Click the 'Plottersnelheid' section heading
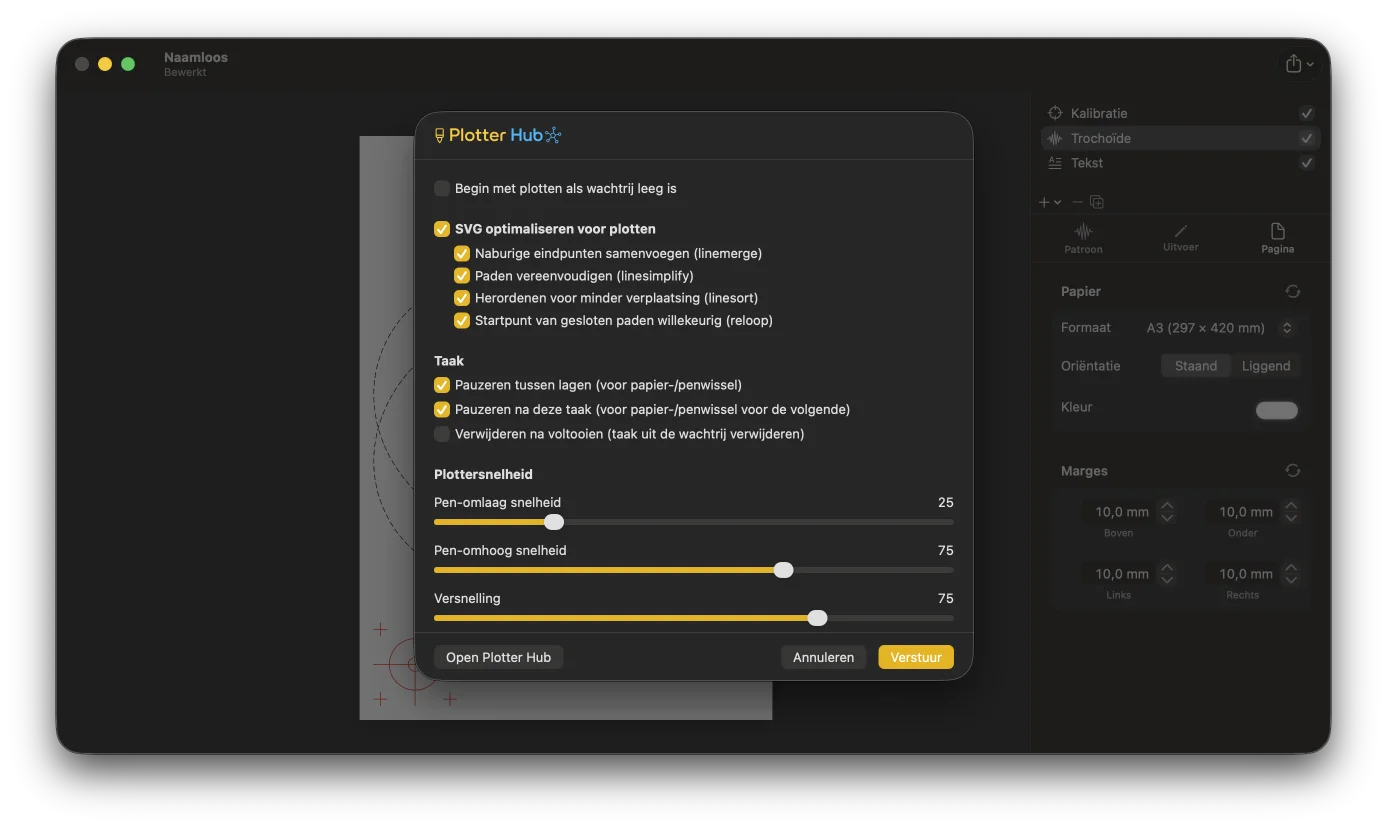 point(483,474)
